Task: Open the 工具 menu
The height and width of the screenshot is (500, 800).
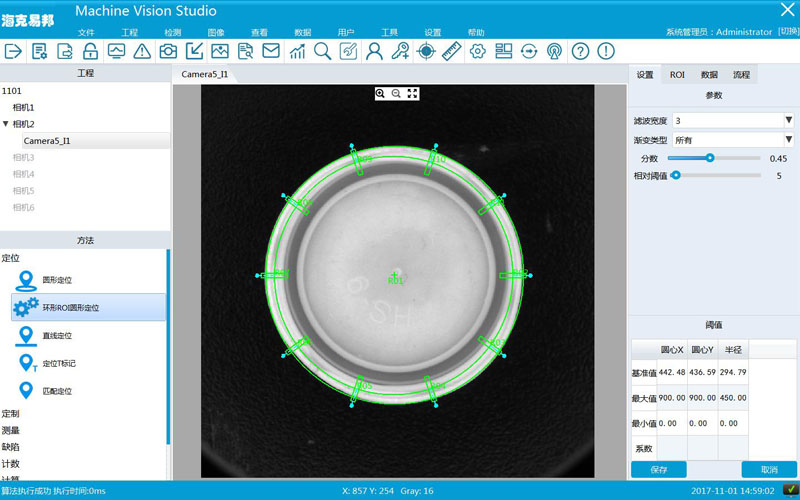Action: [389, 33]
